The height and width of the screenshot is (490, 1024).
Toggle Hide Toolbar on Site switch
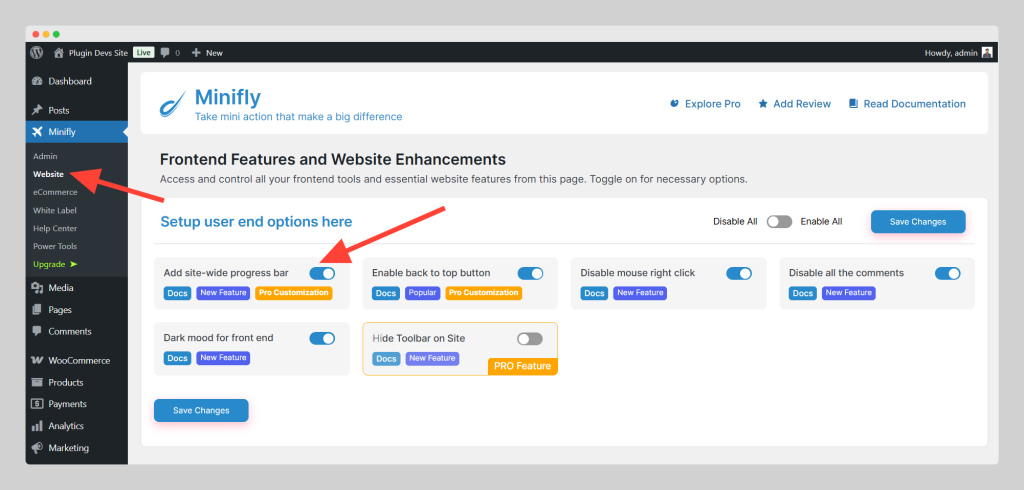[530, 338]
